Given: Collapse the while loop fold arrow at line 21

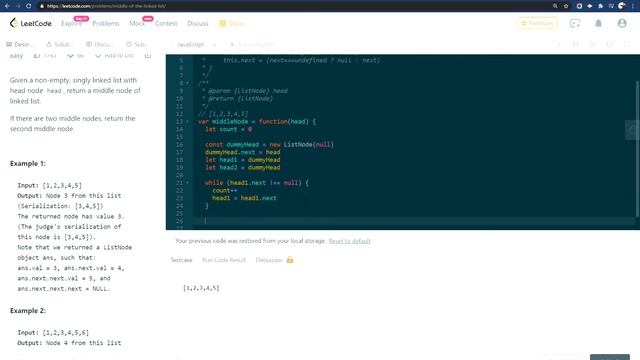Looking at the screenshot, I should click(188, 183).
